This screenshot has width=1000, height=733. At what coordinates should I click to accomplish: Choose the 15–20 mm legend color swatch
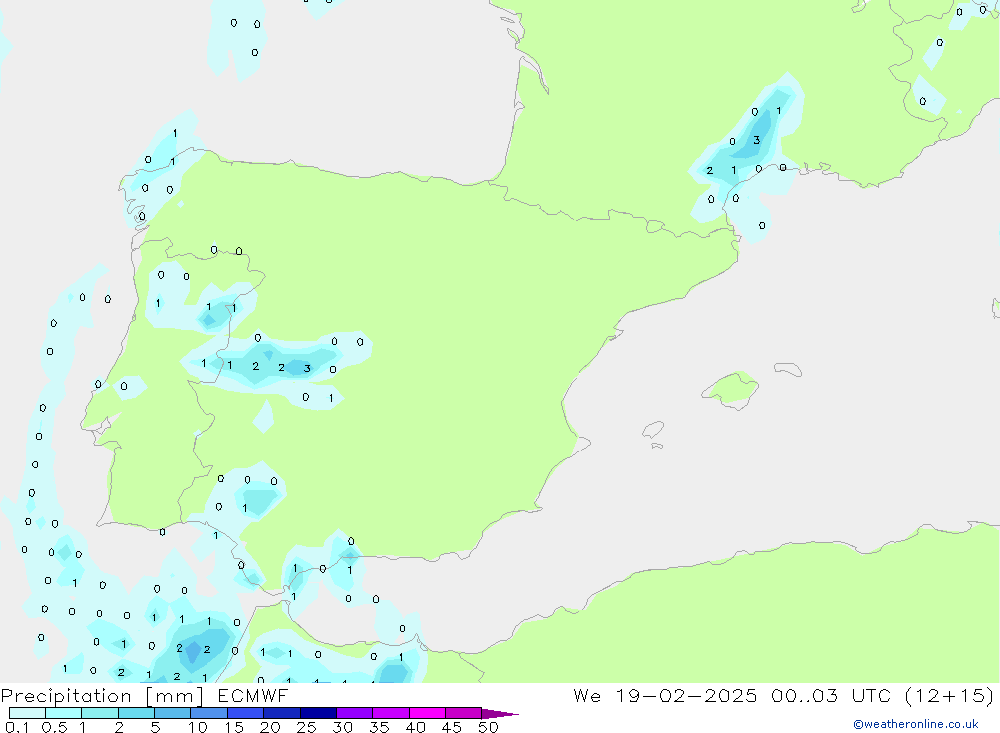point(246,713)
